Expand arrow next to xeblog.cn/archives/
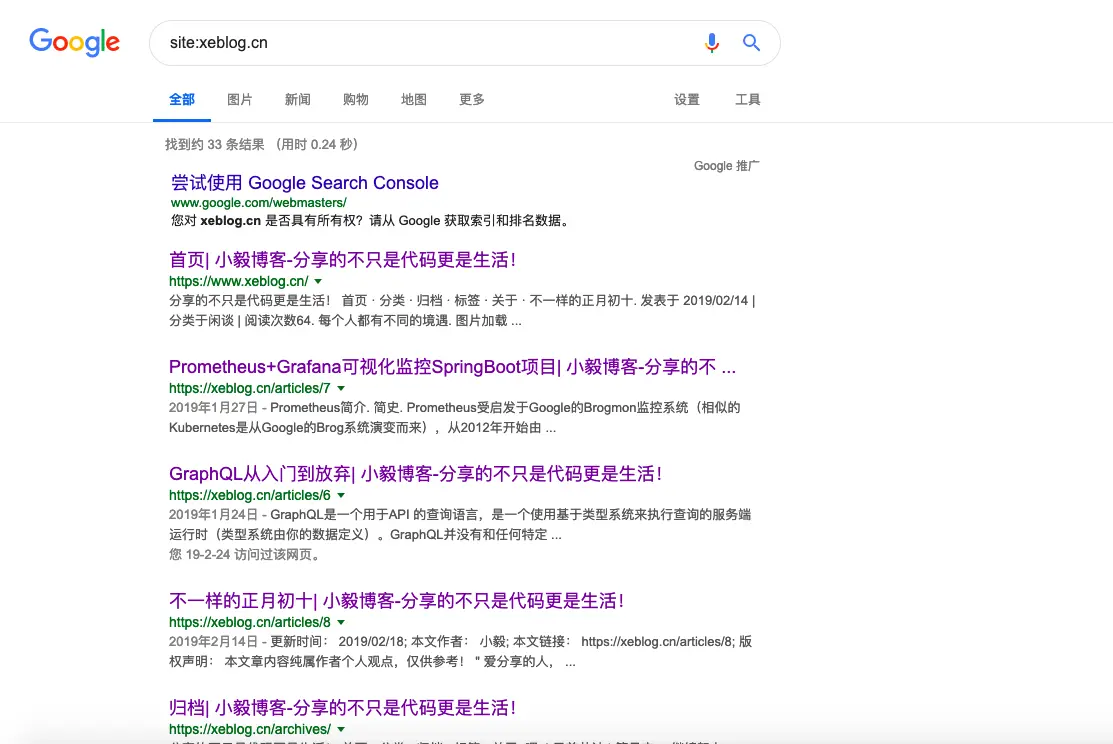 pos(341,730)
